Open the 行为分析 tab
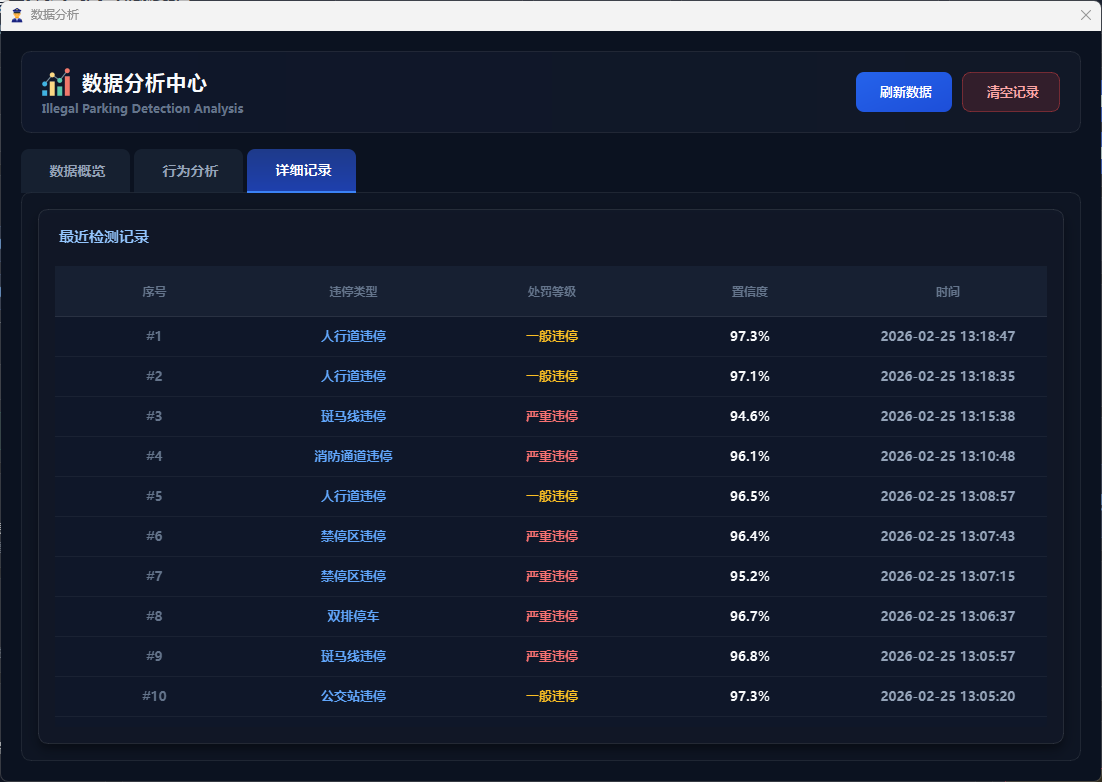This screenshot has height=782, width=1102. [189, 171]
